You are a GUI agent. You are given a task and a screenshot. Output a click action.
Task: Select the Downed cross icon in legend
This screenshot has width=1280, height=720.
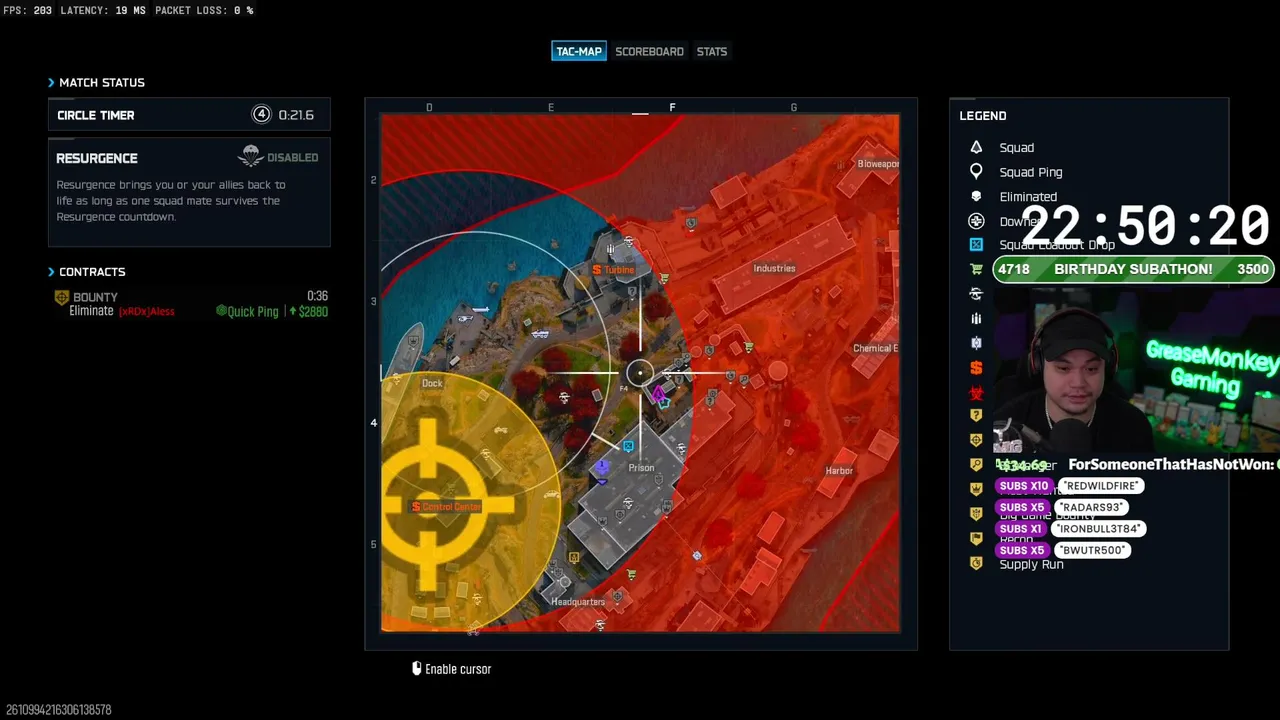[976, 221]
